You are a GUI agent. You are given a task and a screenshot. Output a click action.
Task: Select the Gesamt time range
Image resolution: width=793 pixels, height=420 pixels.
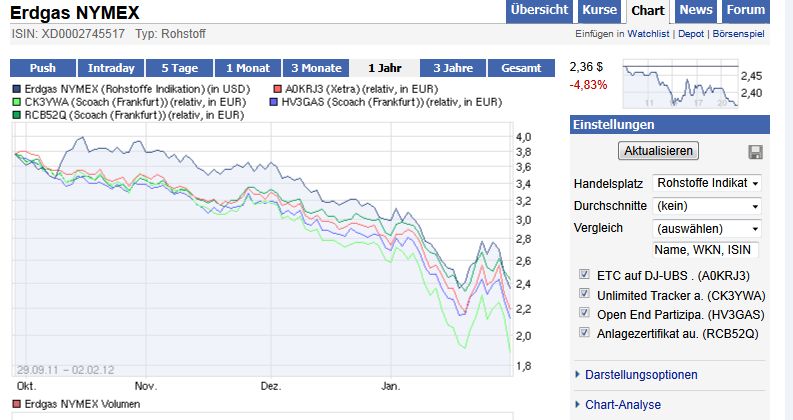[x=521, y=68]
